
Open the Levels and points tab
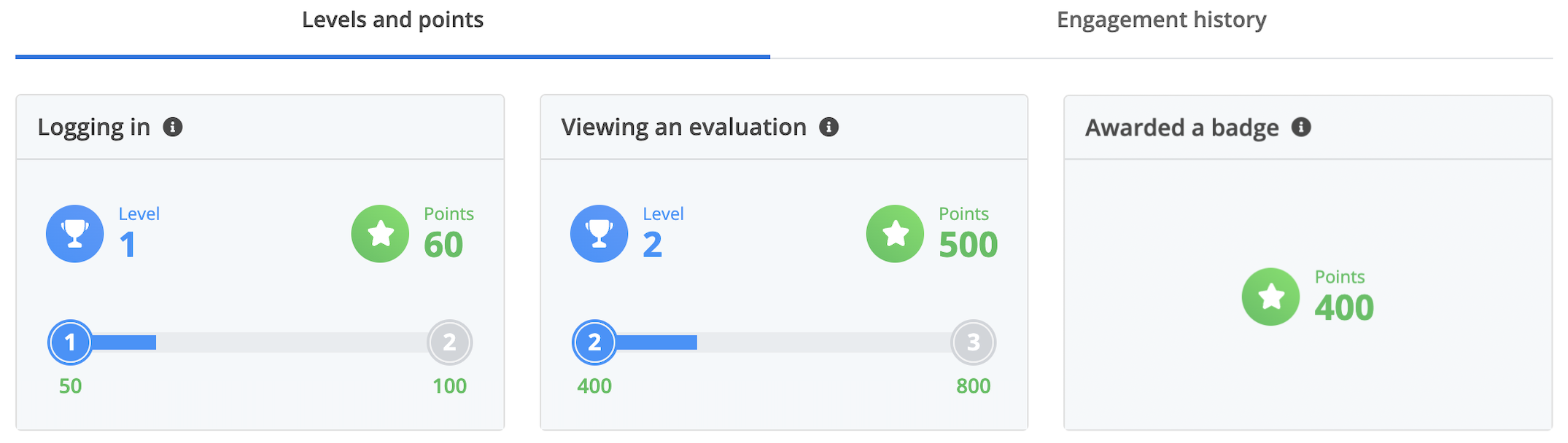pyautogui.click(x=392, y=20)
